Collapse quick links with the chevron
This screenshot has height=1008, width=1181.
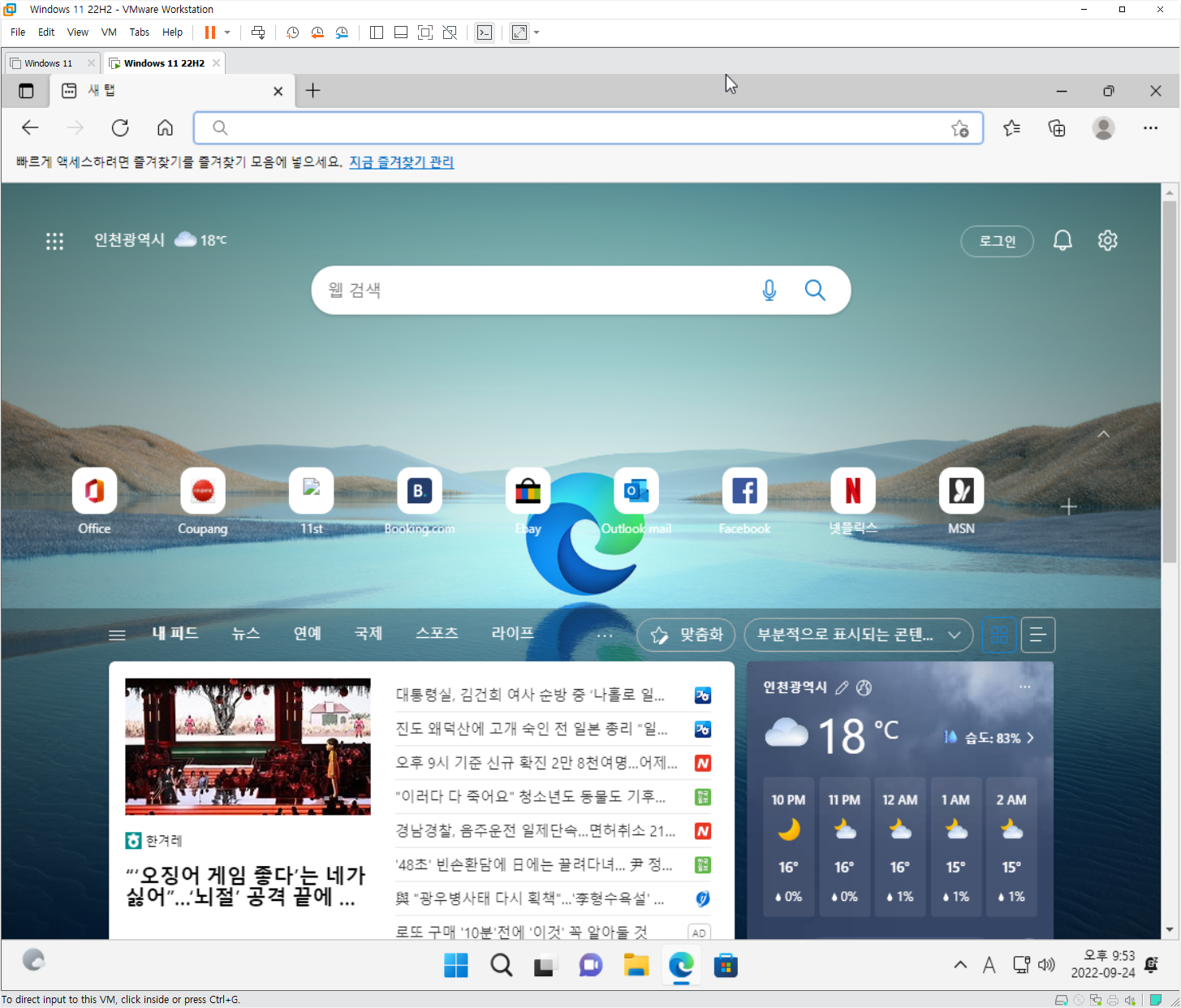tap(1103, 434)
